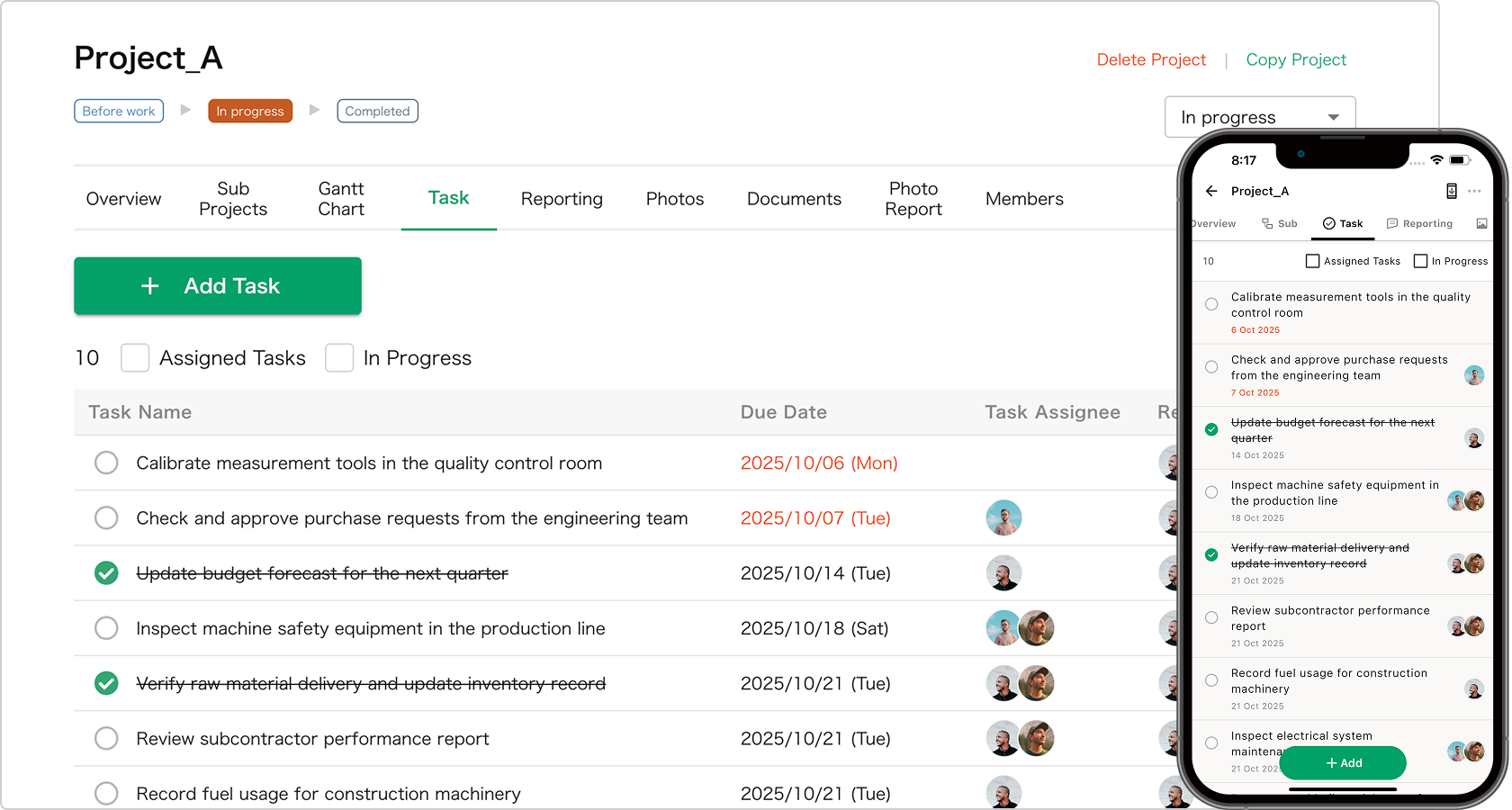Tap the image tab icon on the phone
Screen dimensions: 1512x810
[x=1481, y=223]
